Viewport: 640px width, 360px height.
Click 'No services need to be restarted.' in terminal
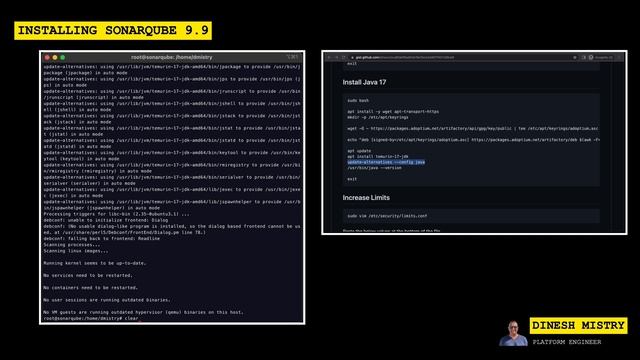[88, 276]
